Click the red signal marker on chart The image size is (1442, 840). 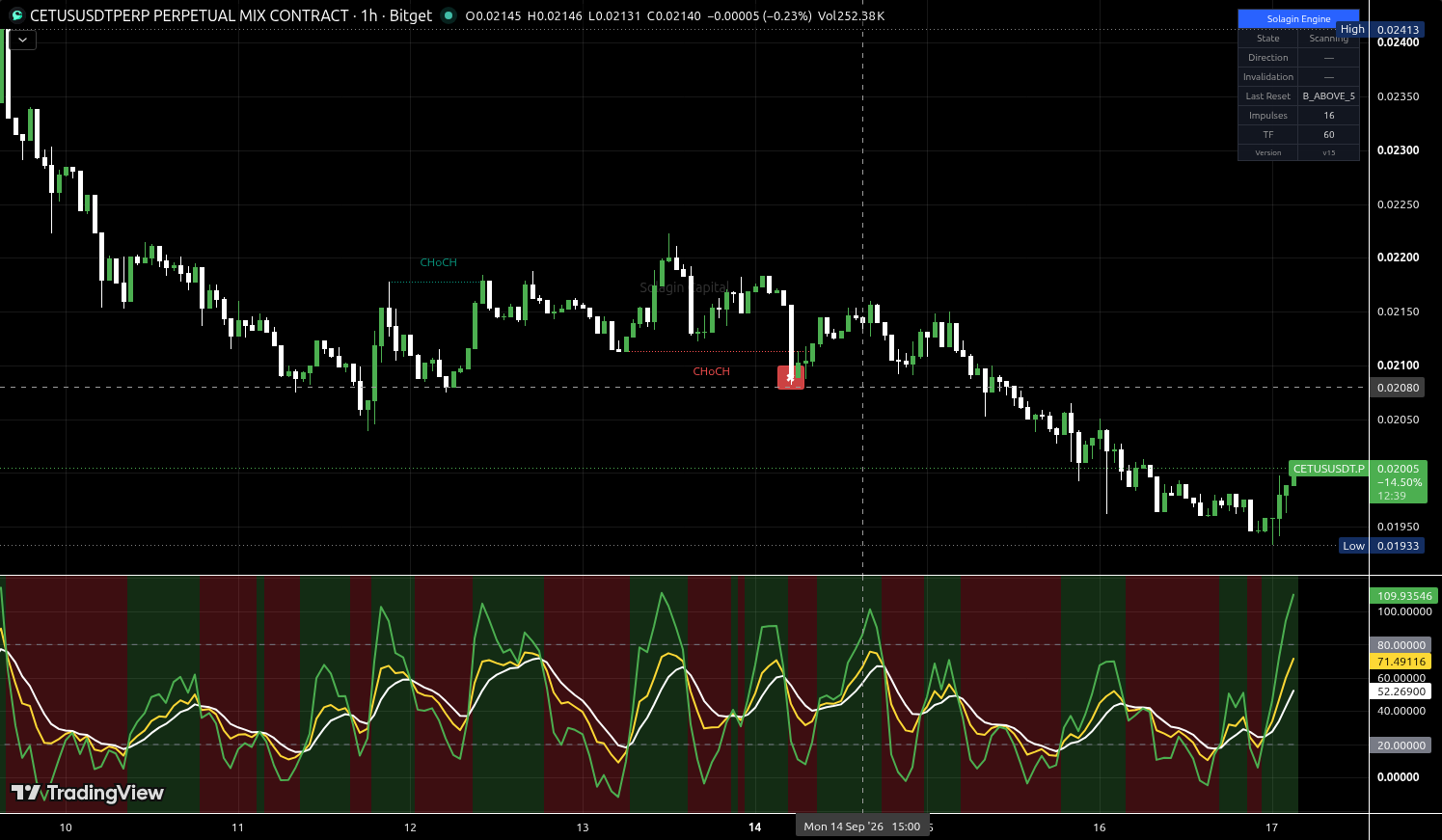(x=791, y=377)
